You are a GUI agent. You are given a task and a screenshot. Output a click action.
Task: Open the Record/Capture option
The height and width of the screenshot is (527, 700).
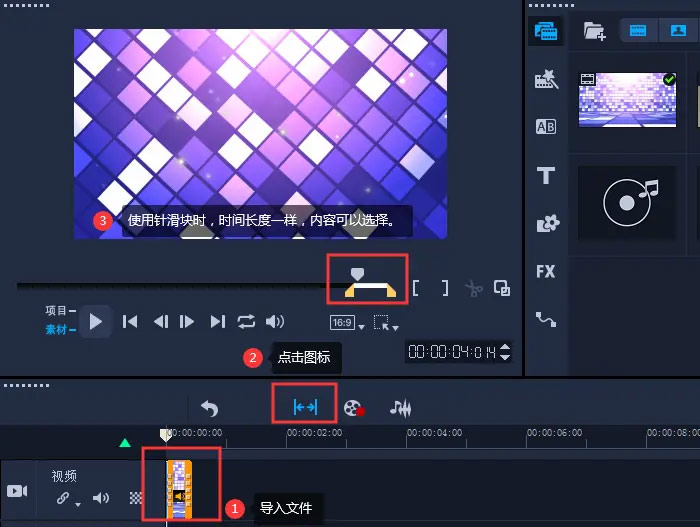tap(354, 408)
